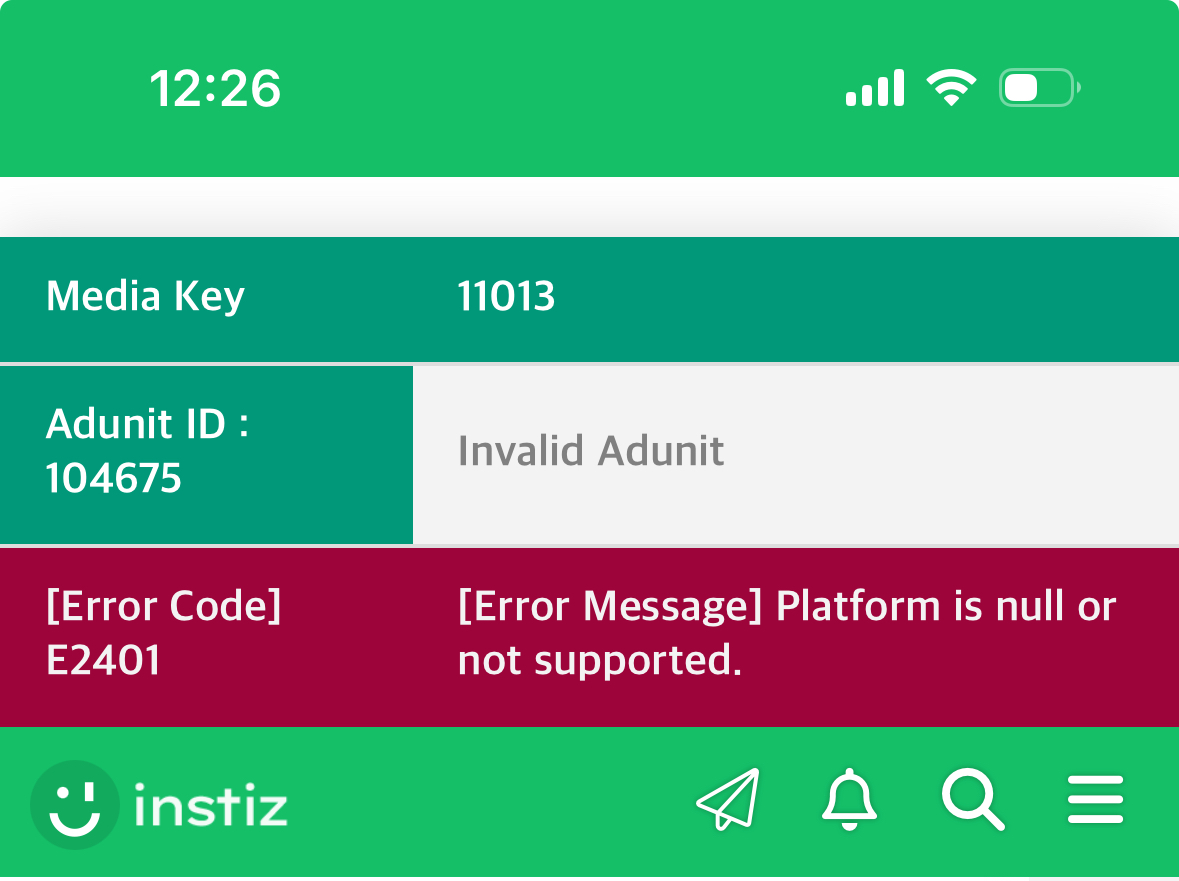Open messages via paper plane icon
1179x881 pixels.
[729, 799]
